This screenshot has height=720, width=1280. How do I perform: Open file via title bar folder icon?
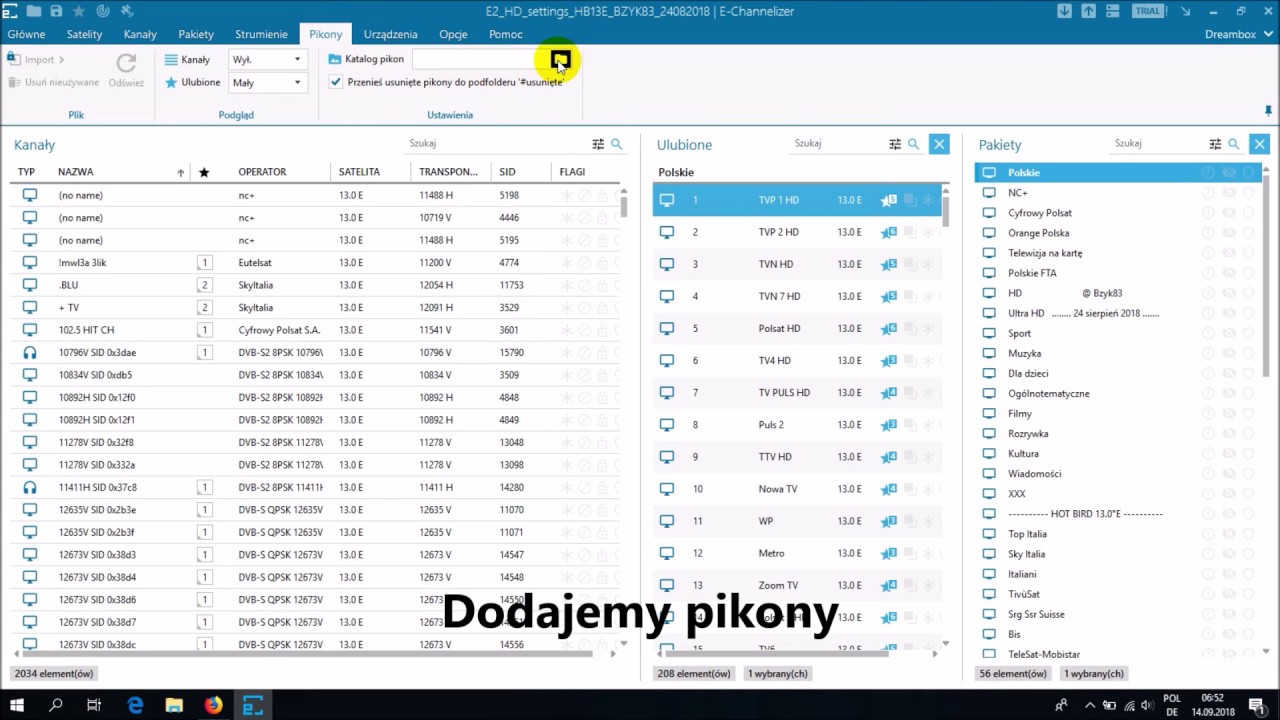[34, 11]
